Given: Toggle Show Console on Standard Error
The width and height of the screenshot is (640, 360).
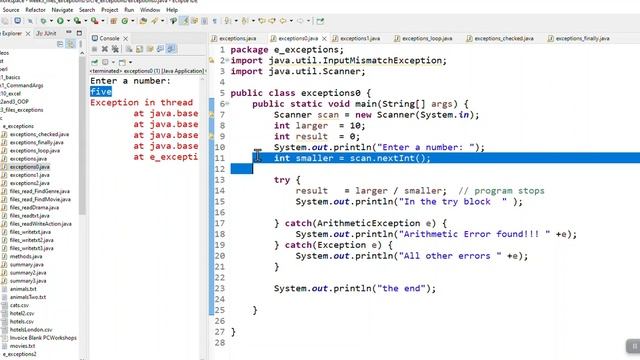Looking at the screenshot, I should click(x=171, y=49).
